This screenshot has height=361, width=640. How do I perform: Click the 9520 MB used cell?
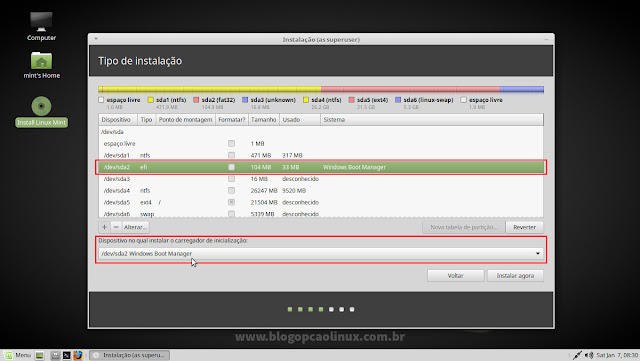coord(294,190)
